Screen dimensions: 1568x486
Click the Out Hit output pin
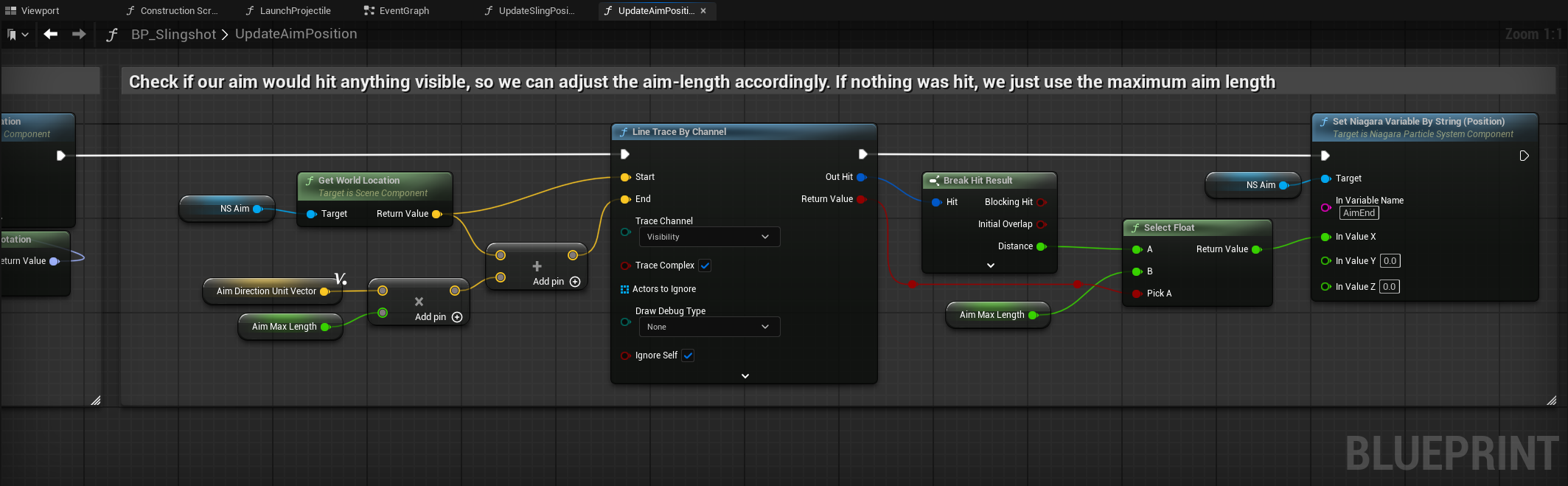tap(861, 177)
